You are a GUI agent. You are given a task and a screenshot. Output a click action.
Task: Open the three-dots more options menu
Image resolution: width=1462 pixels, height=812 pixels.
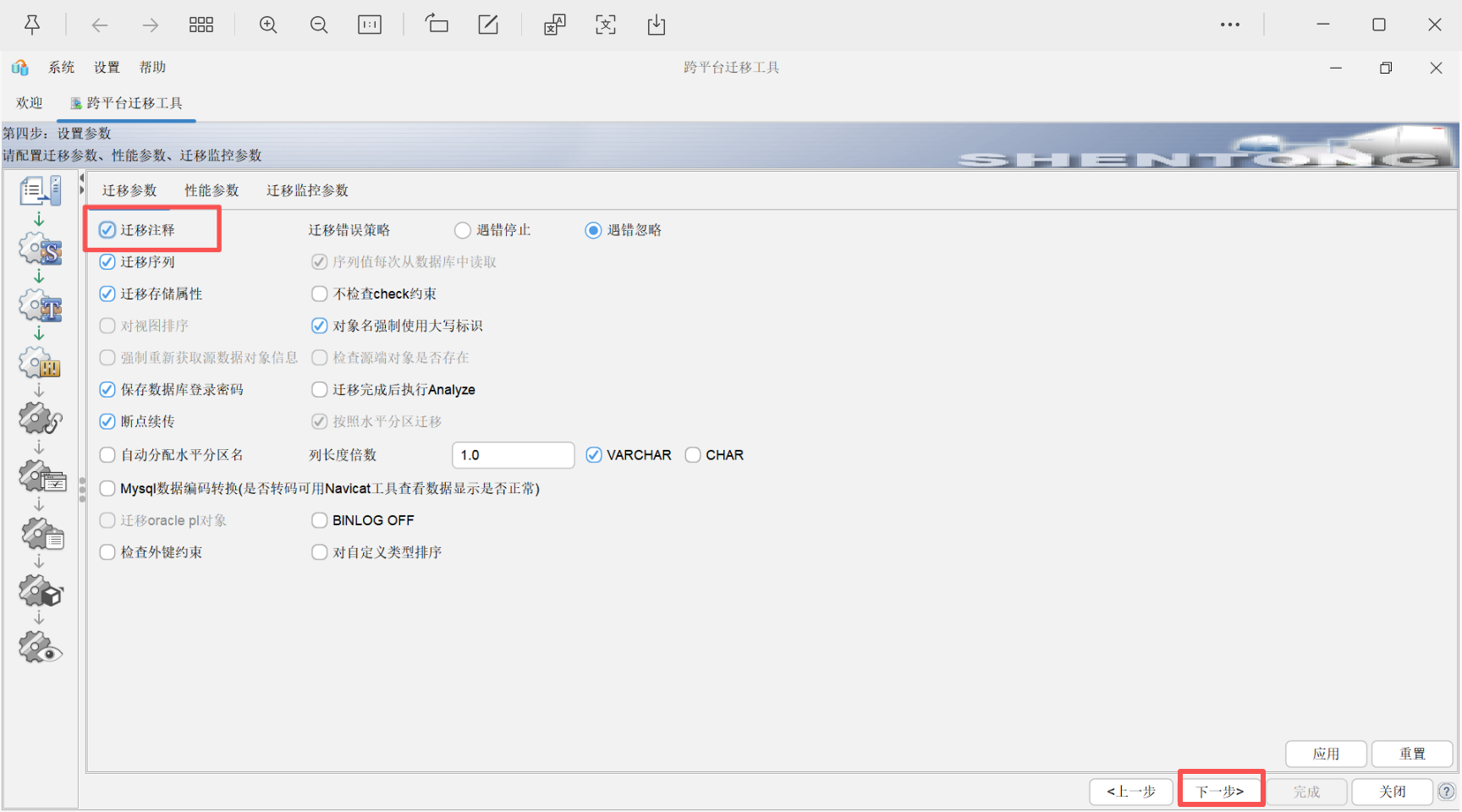pos(1230,25)
